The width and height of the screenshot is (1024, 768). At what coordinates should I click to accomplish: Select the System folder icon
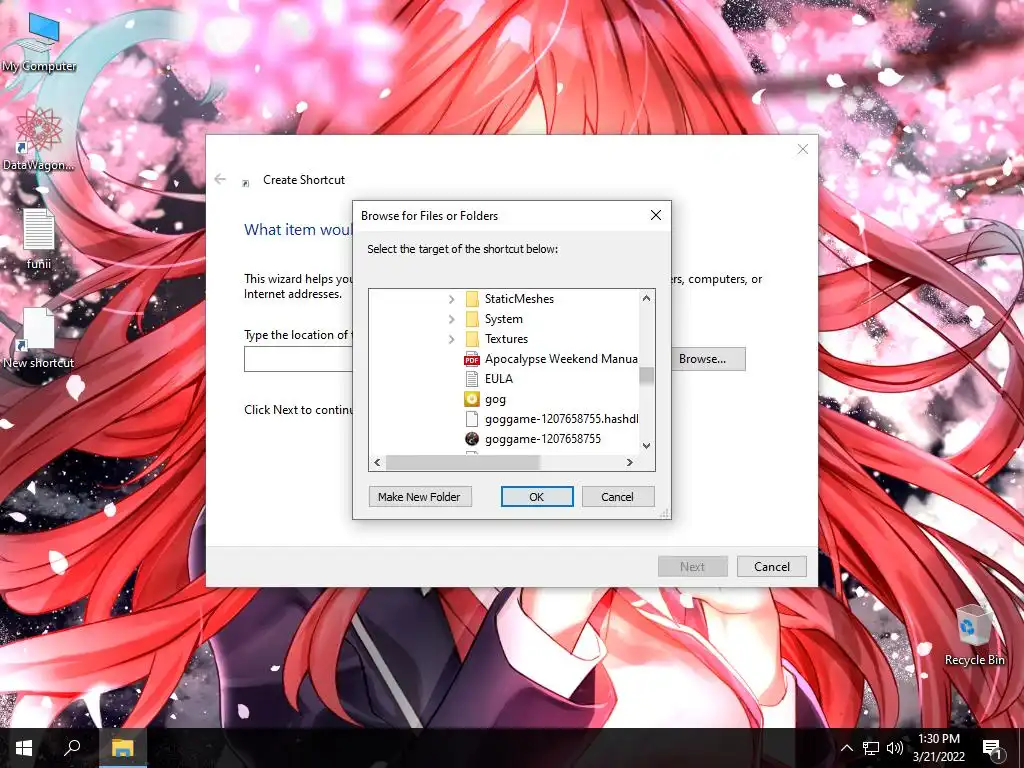point(472,319)
